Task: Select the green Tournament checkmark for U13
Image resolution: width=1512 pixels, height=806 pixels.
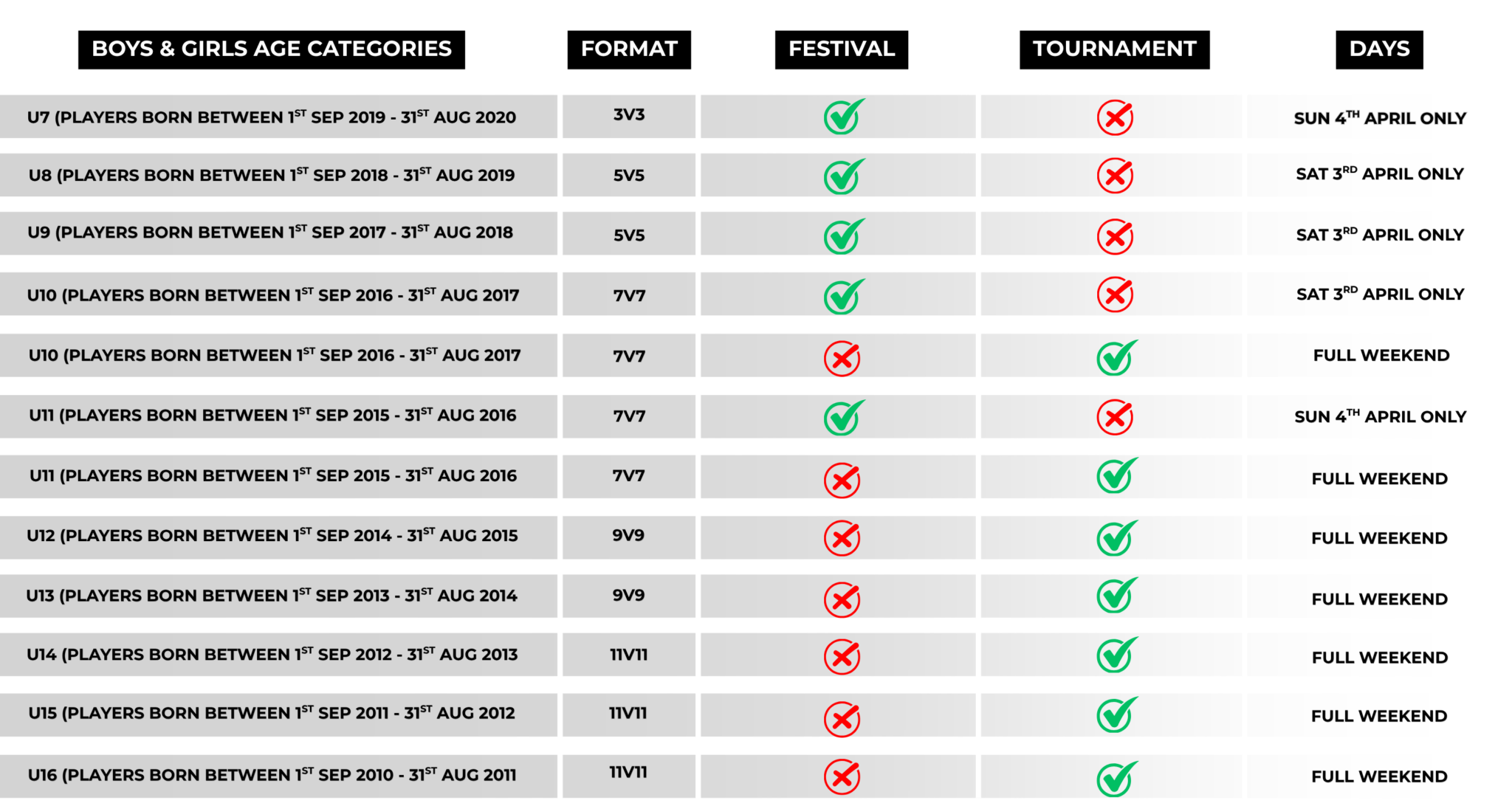Action: click(x=1116, y=596)
